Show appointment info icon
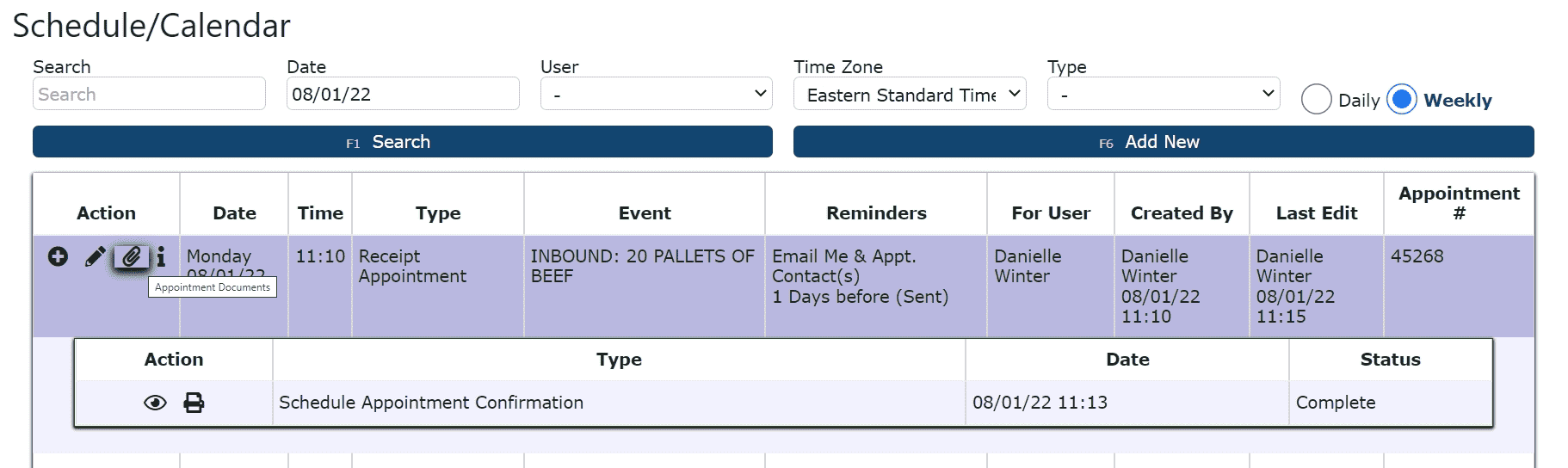This screenshot has width=1568, height=468. (x=161, y=256)
